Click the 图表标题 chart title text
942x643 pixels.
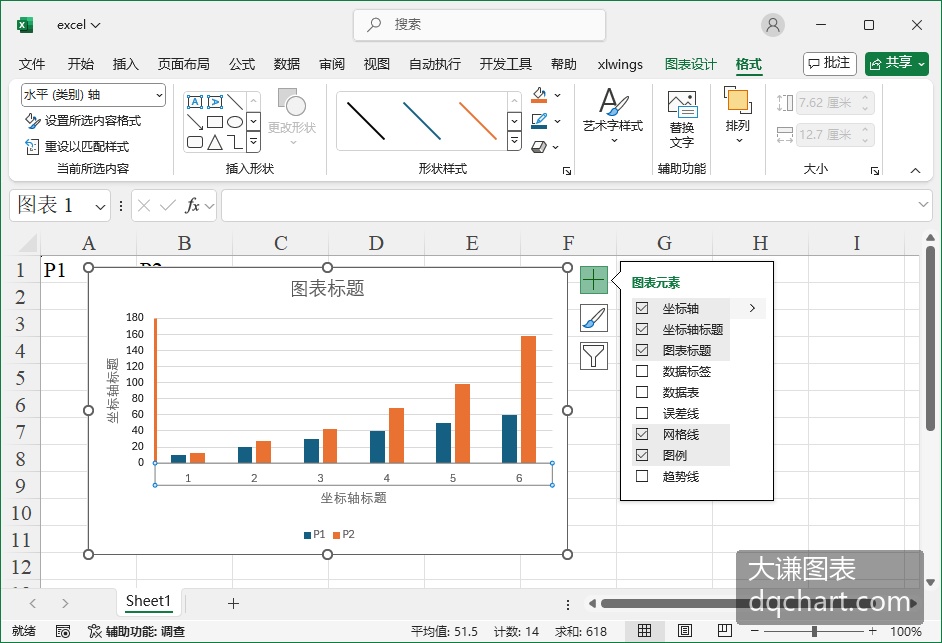[x=327, y=288]
